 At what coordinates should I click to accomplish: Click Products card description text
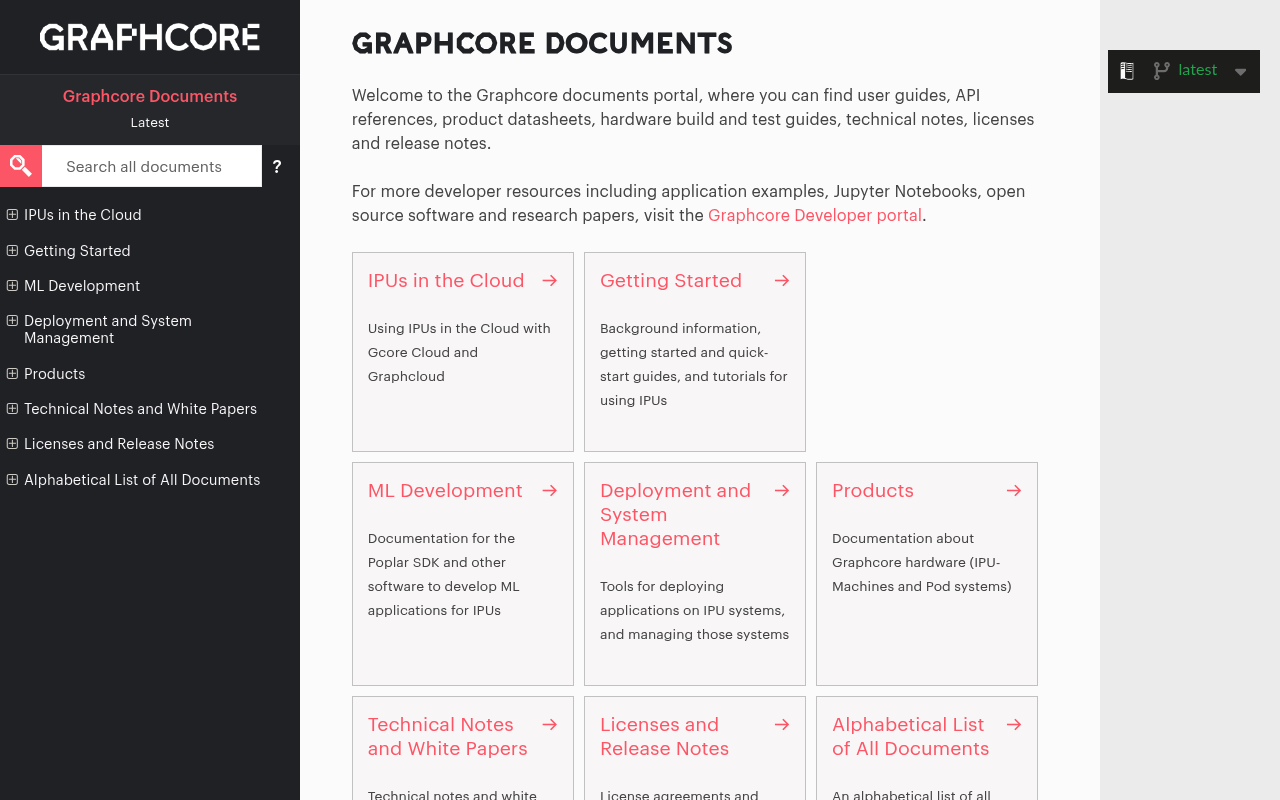[x=922, y=563]
